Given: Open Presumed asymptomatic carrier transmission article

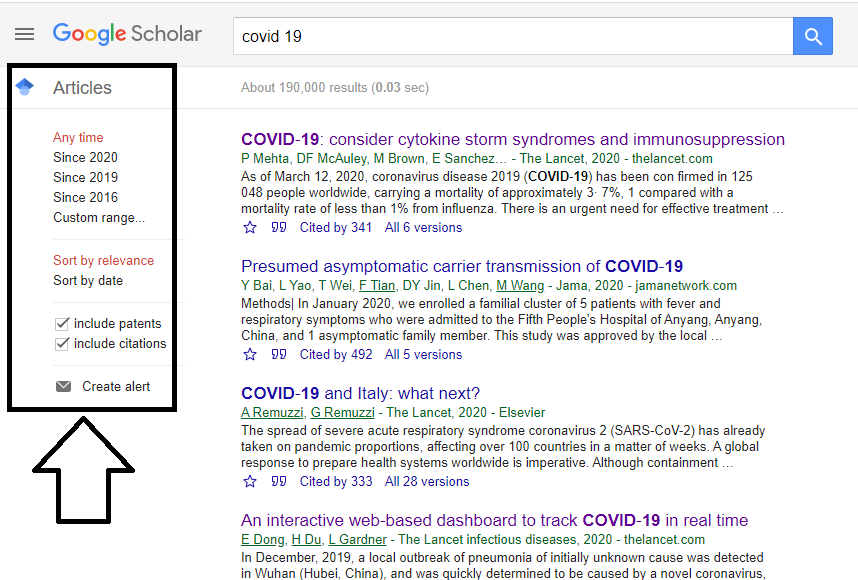Looking at the screenshot, I should [x=462, y=266].
